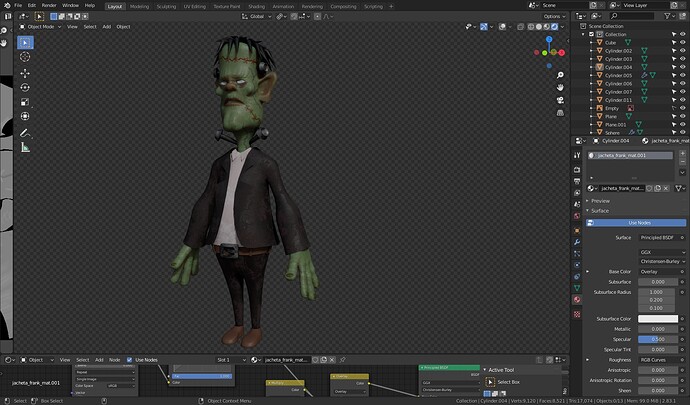Open the Modifiers wrench tab
This screenshot has height=405, width=690.
click(x=577, y=242)
